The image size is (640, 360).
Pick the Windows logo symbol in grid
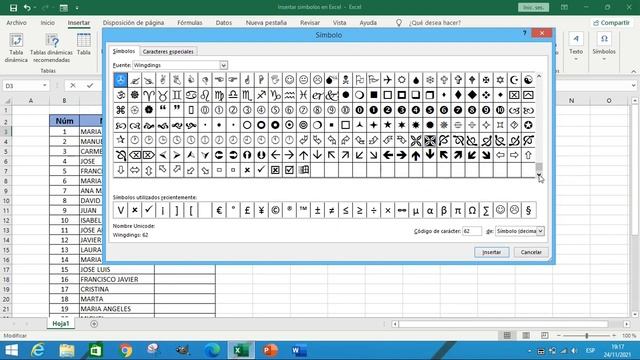[x=303, y=170]
